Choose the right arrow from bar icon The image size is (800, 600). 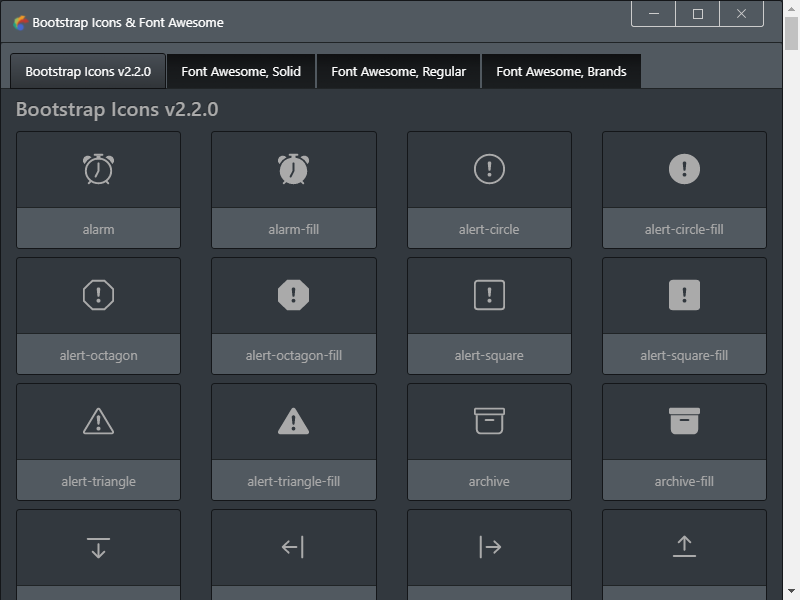(490, 547)
